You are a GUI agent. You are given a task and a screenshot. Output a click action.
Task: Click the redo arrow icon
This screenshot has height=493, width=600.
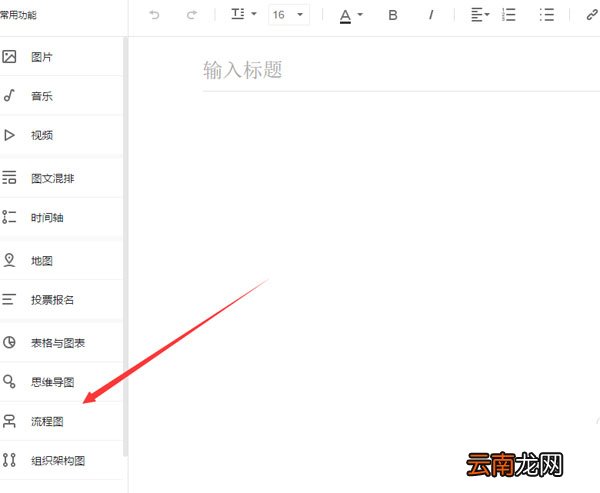(x=192, y=15)
